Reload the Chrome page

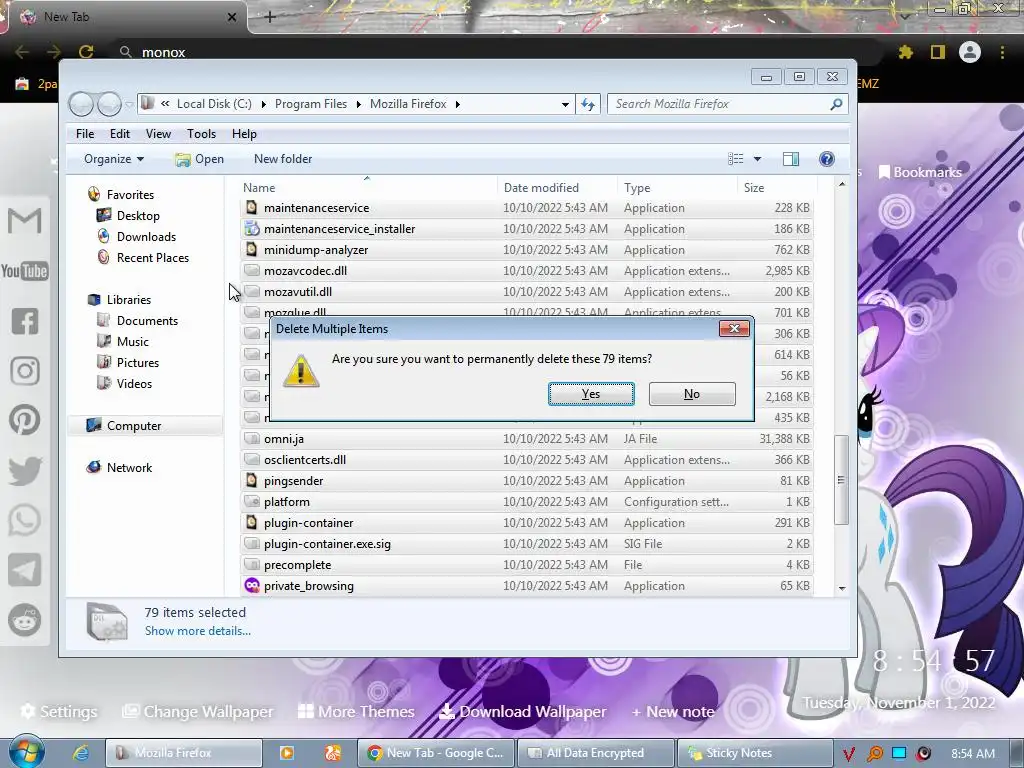[86, 52]
